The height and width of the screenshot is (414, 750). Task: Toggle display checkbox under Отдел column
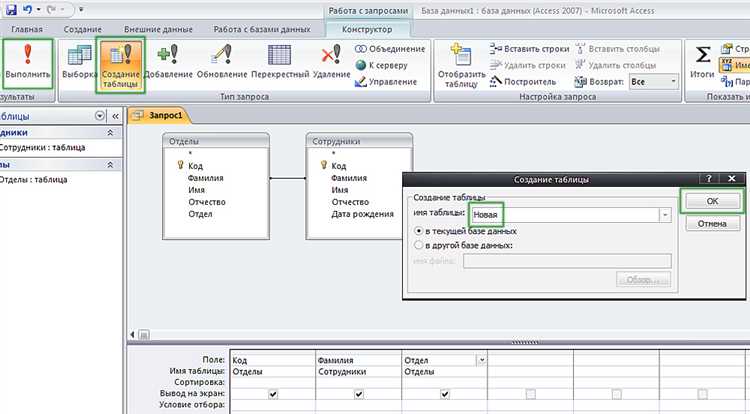pyautogui.click(x=444, y=394)
